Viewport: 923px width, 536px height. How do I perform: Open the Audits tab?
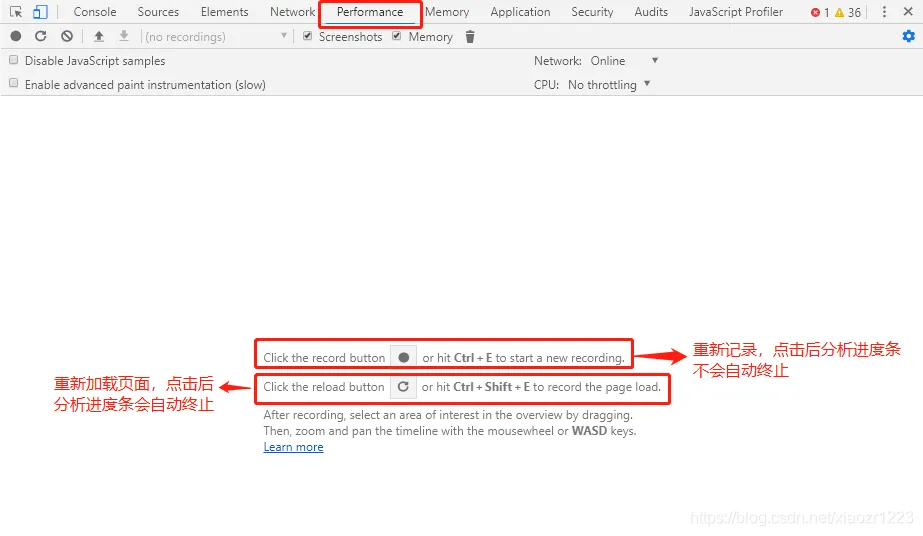(651, 12)
